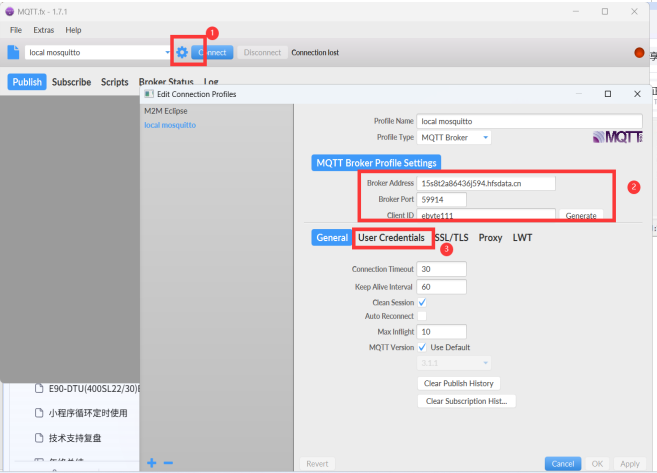Click the red connection status indicator
The height and width of the screenshot is (473, 657).
(x=640, y=52)
